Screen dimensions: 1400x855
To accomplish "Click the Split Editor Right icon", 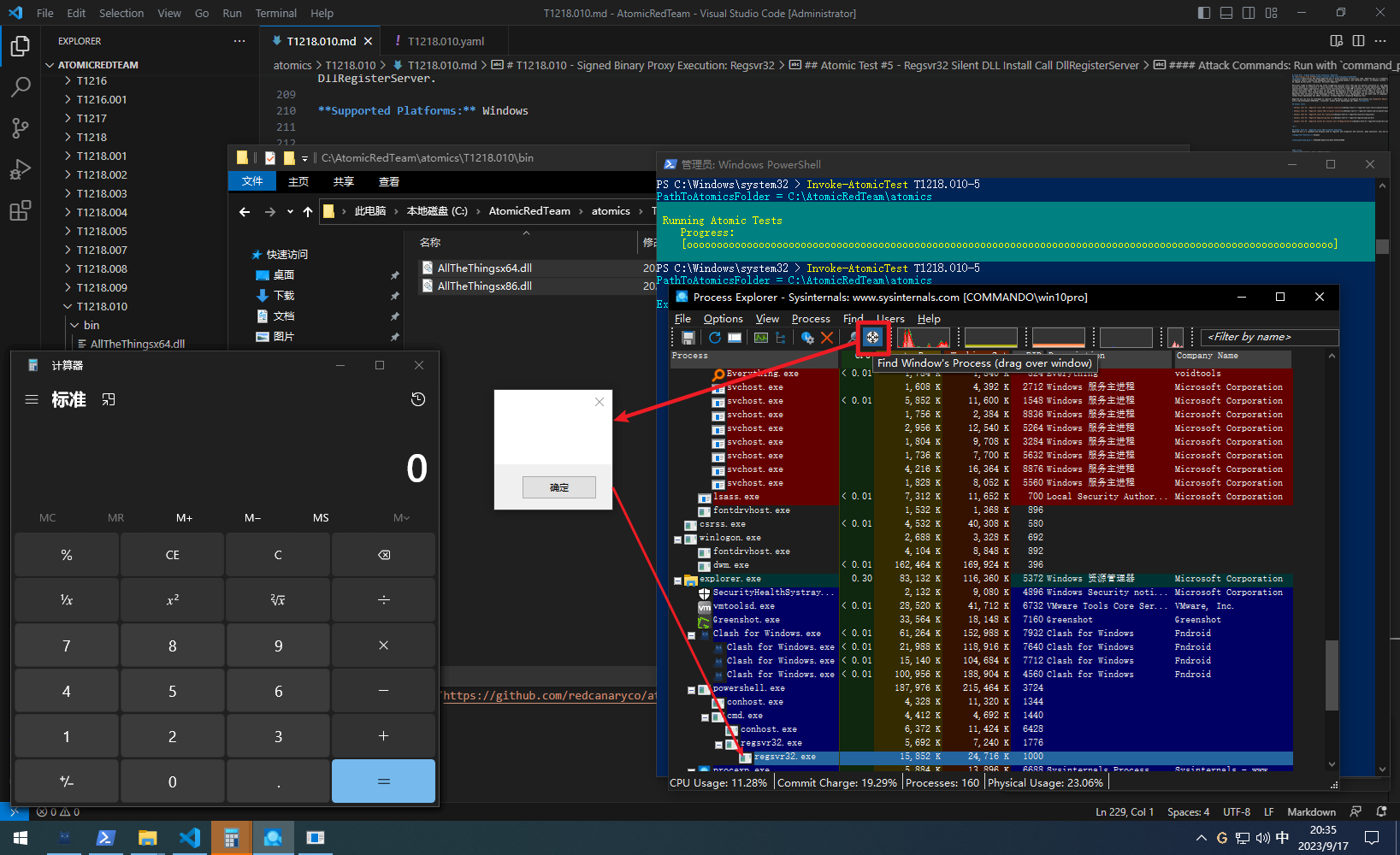I will click(1359, 41).
